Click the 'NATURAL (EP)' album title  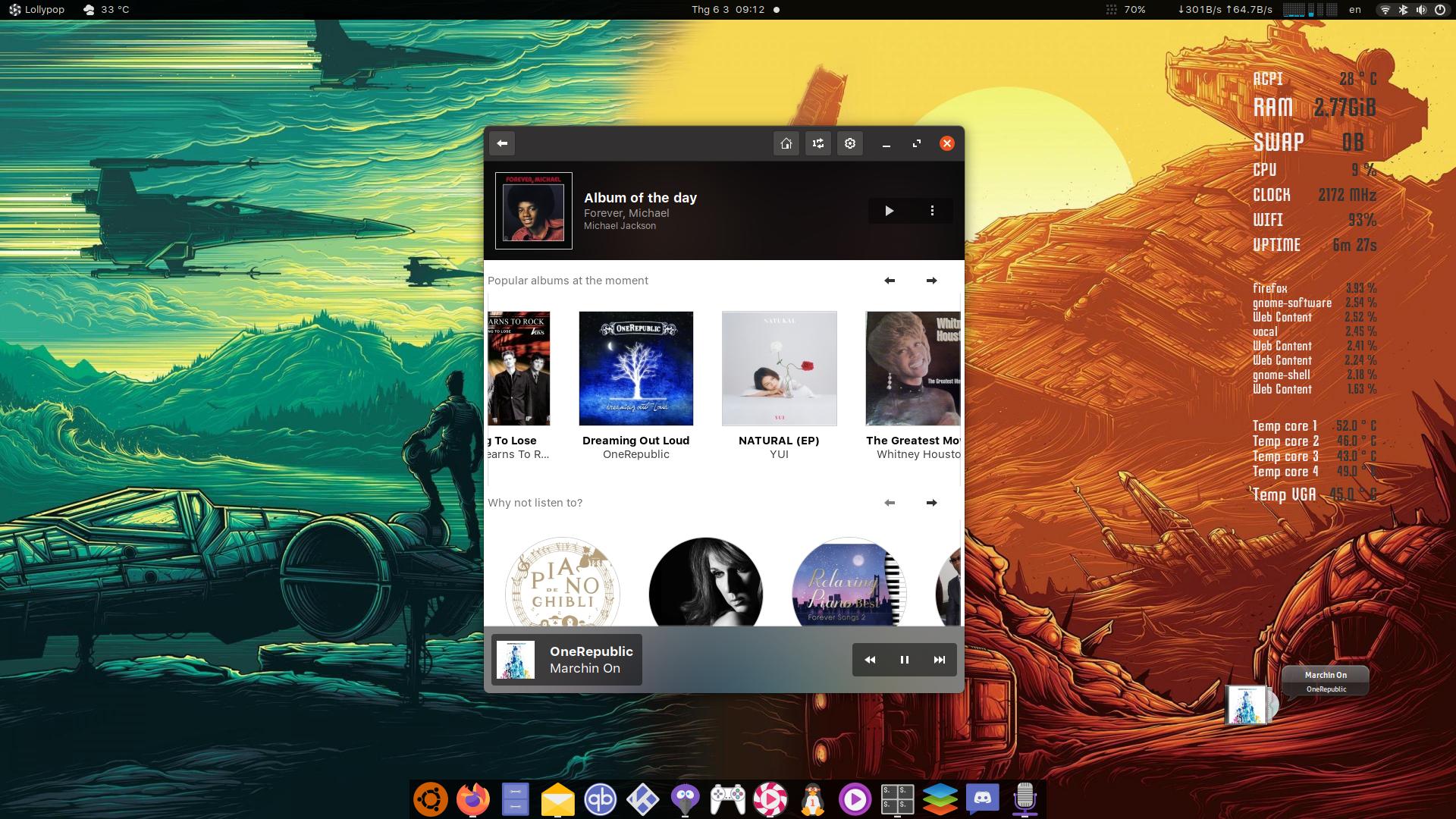pos(780,441)
